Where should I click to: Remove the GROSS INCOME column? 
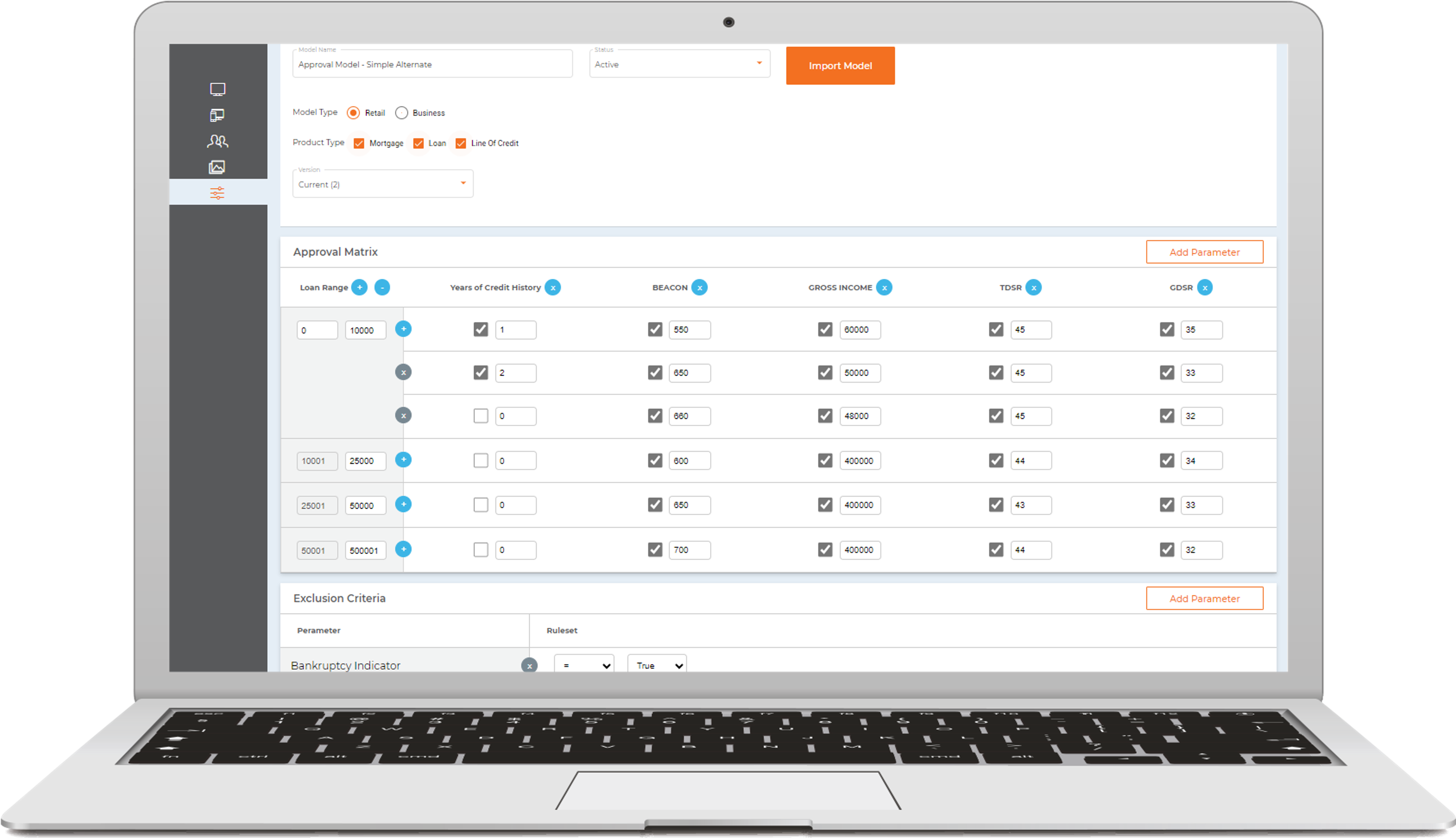(884, 287)
